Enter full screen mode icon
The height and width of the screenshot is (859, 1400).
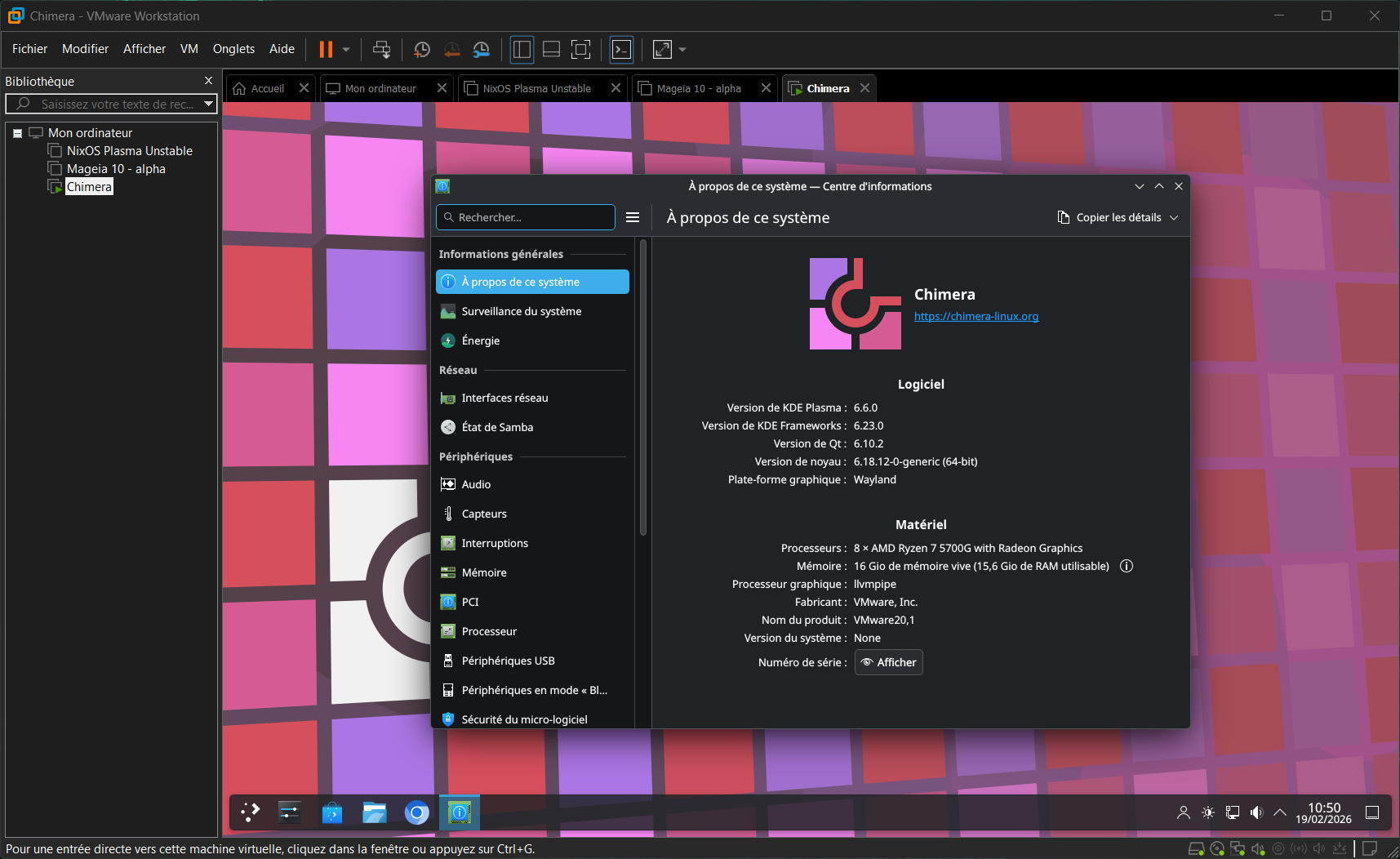coord(662,50)
